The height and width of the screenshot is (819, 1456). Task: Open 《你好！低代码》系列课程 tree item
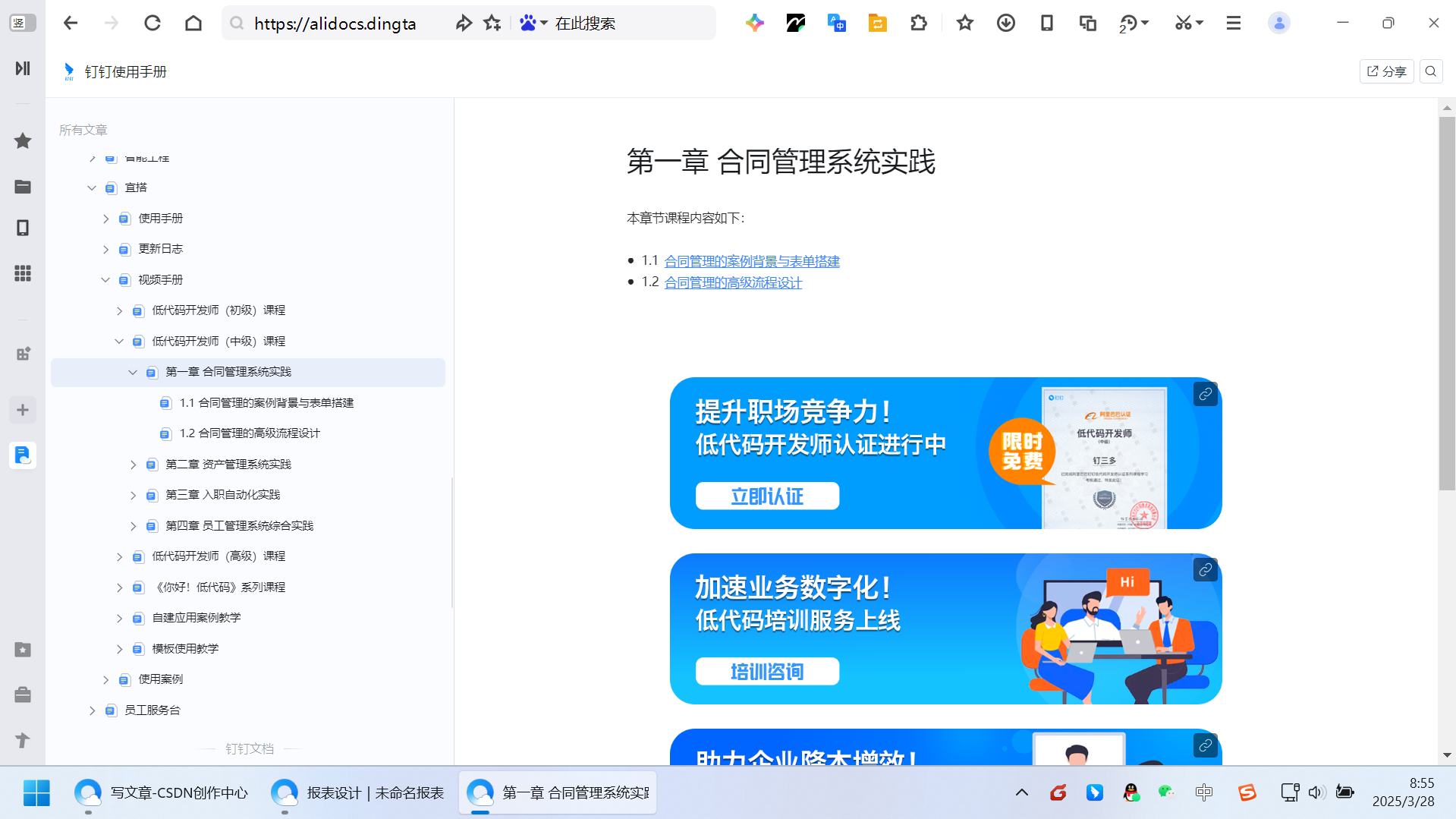pos(219,587)
